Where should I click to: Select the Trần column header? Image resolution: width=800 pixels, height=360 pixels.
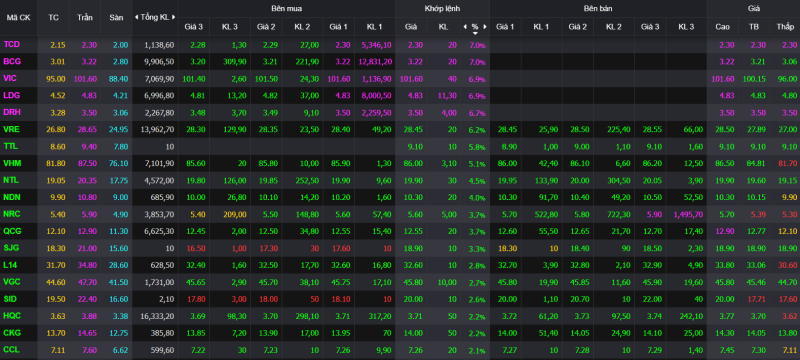85,17
